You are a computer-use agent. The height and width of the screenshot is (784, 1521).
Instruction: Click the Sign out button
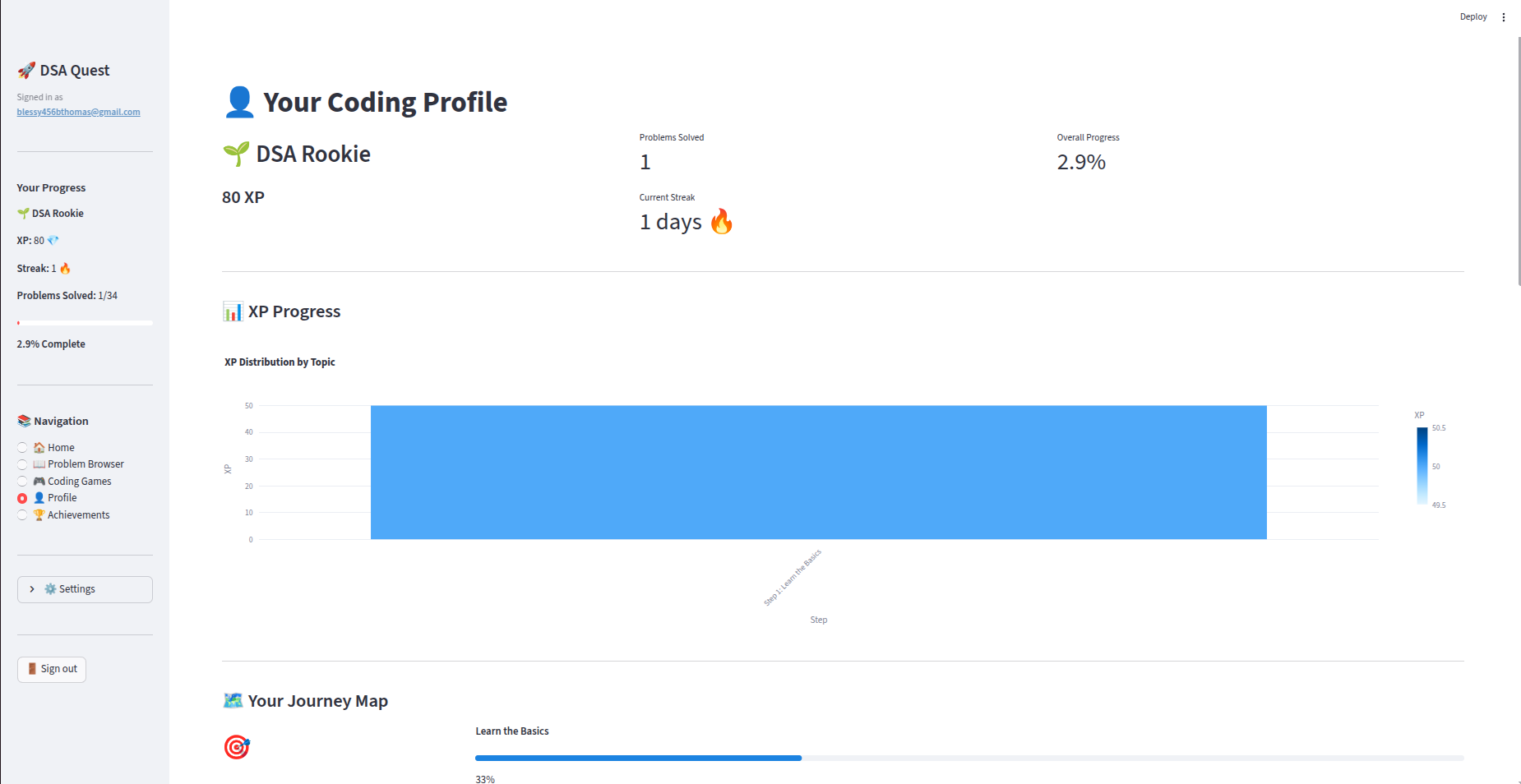click(x=52, y=669)
